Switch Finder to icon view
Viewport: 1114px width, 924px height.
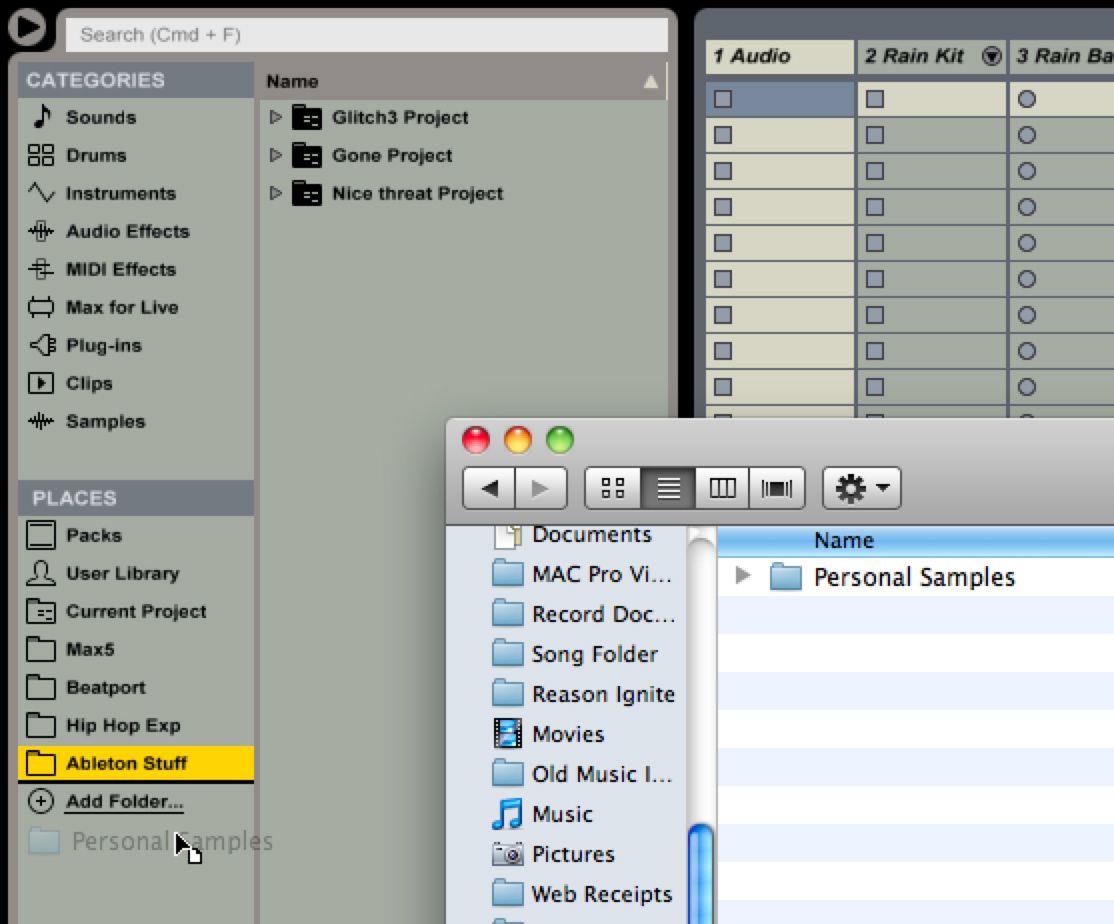tap(612, 488)
